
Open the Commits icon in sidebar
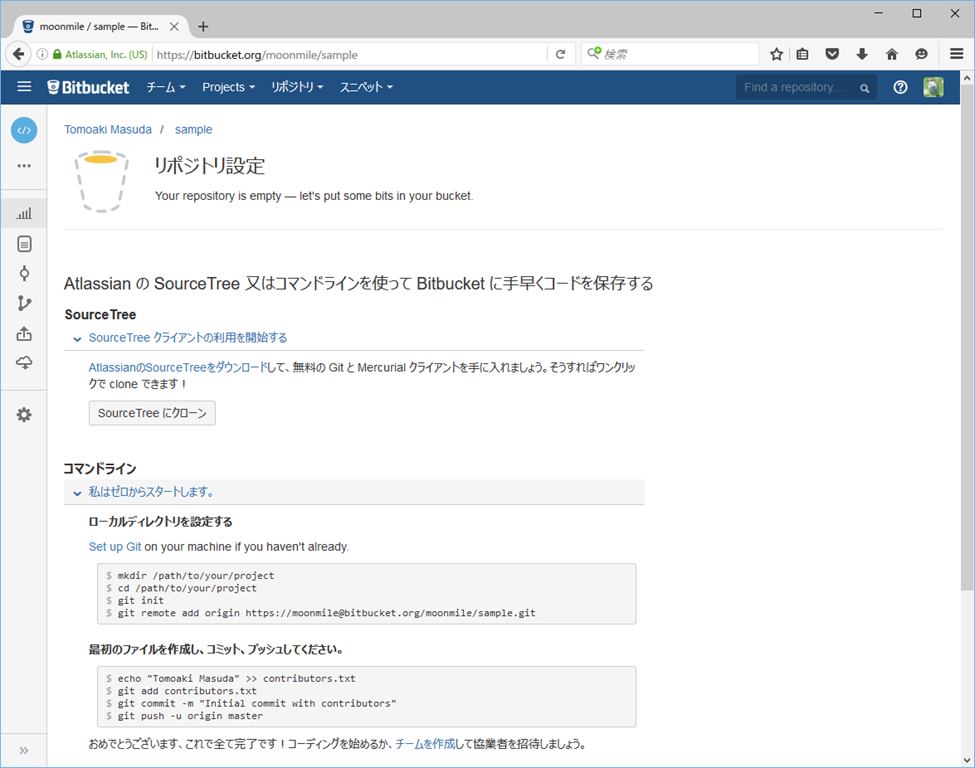click(x=24, y=273)
